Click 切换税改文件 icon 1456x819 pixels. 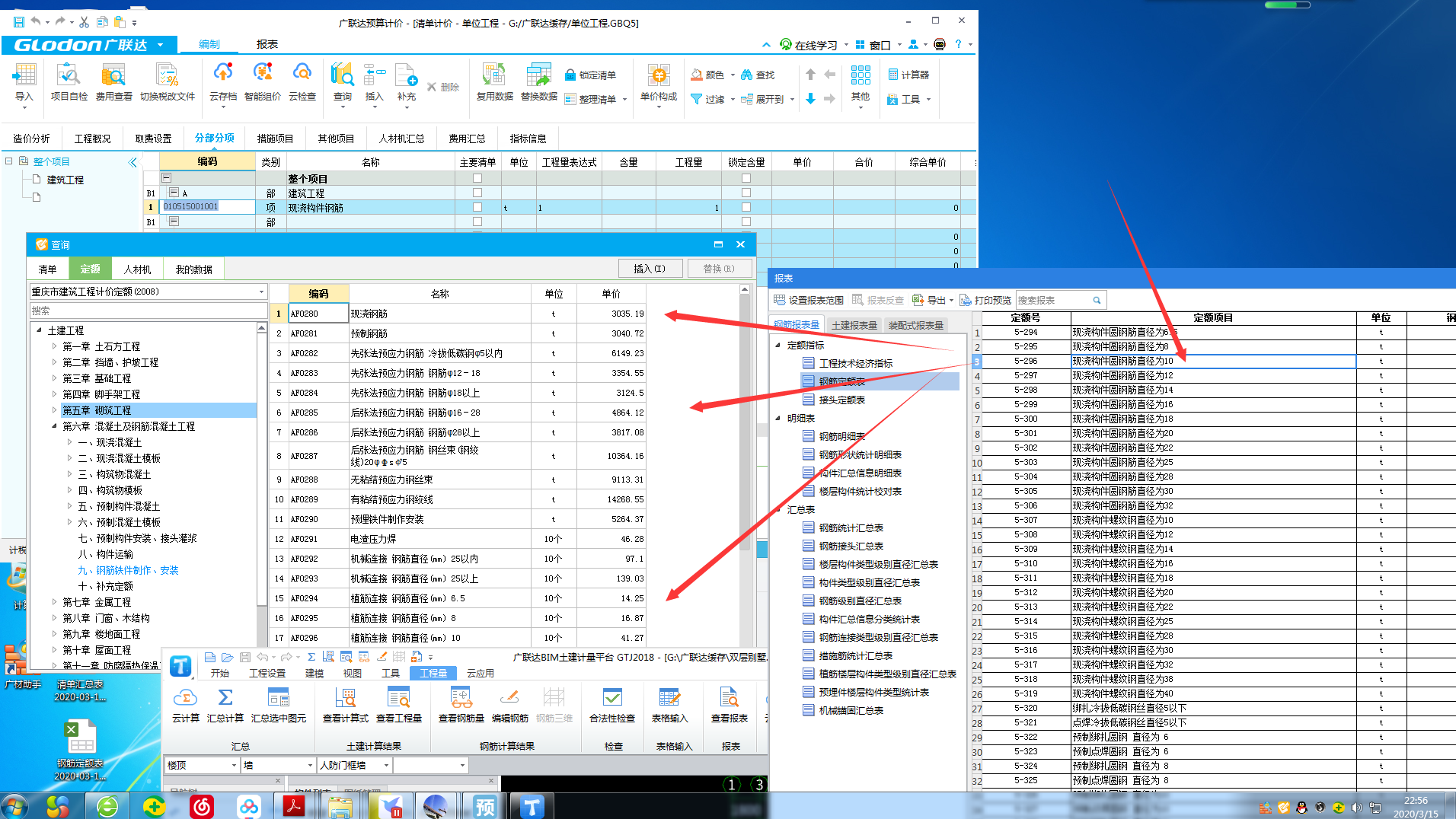point(168,82)
